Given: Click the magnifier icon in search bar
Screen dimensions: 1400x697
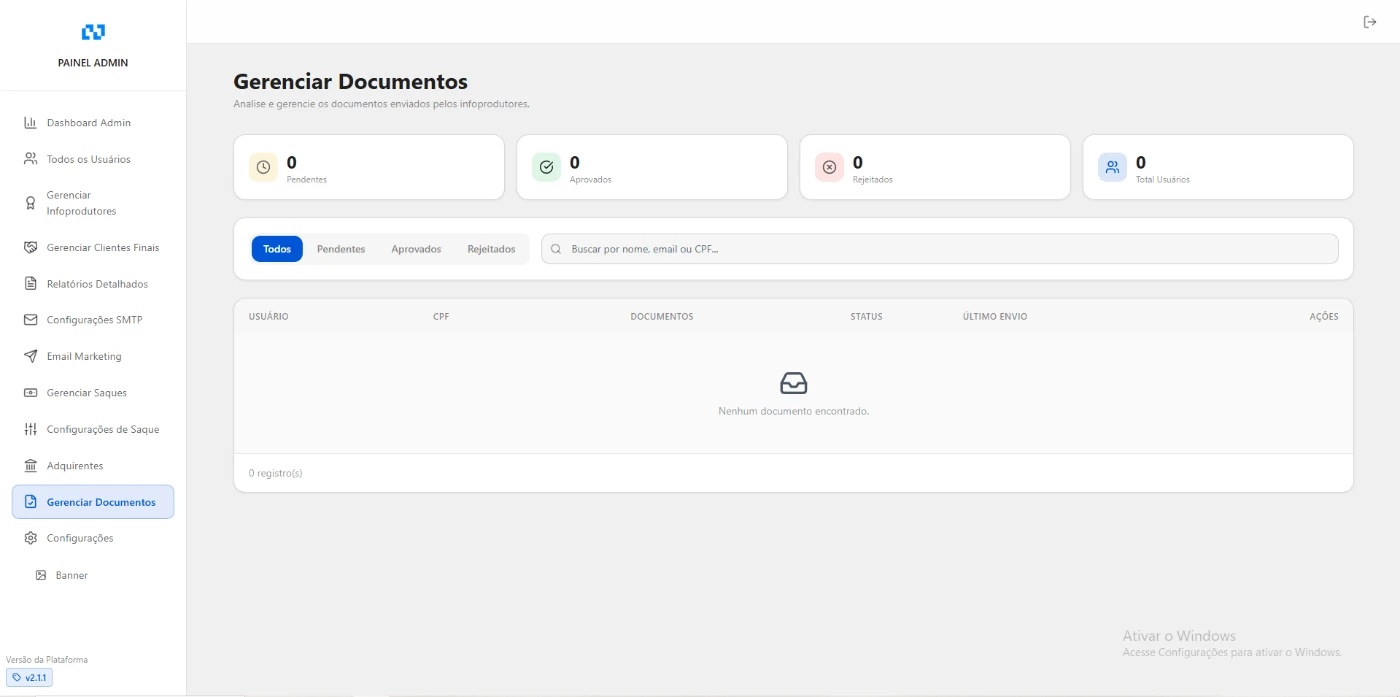Looking at the screenshot, I should pos(556,249).
